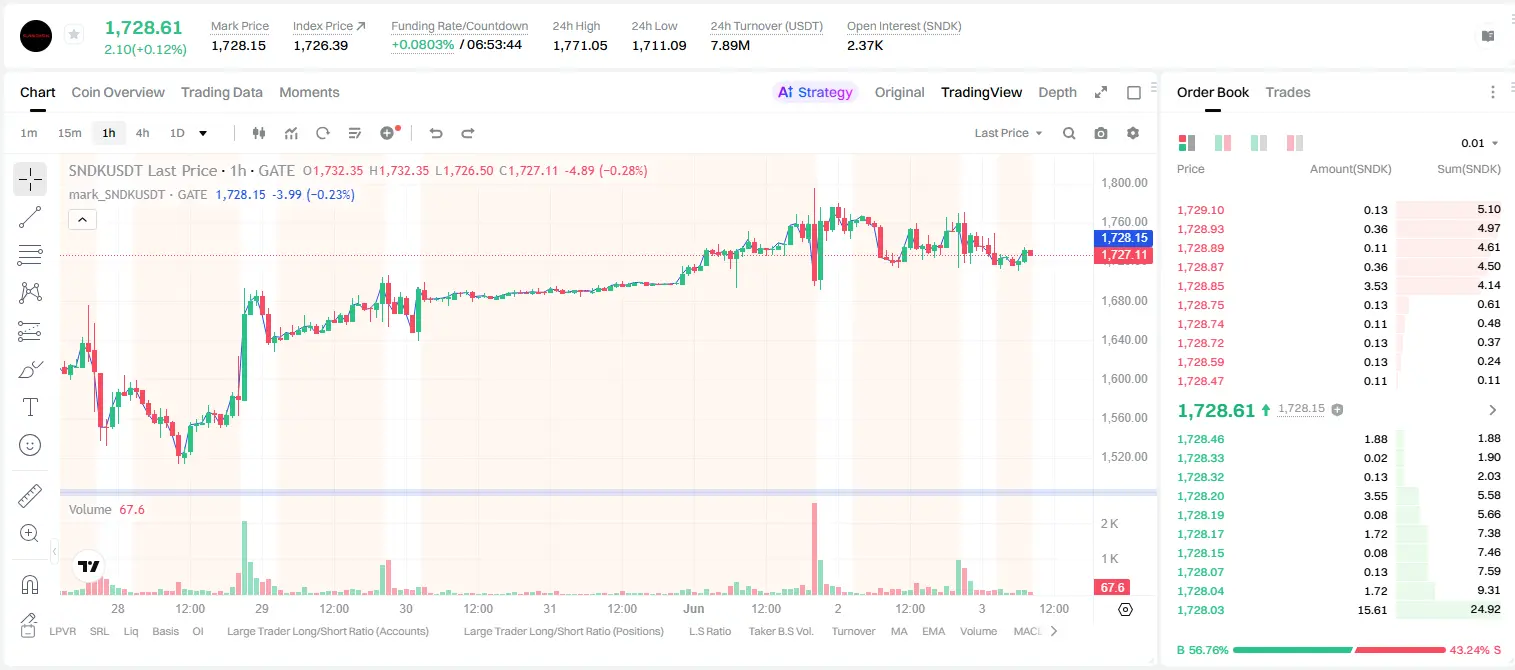The image size is (1515, 670).
Task: Open the 0.01 price precision dropdown
Action: (1480, 143)
